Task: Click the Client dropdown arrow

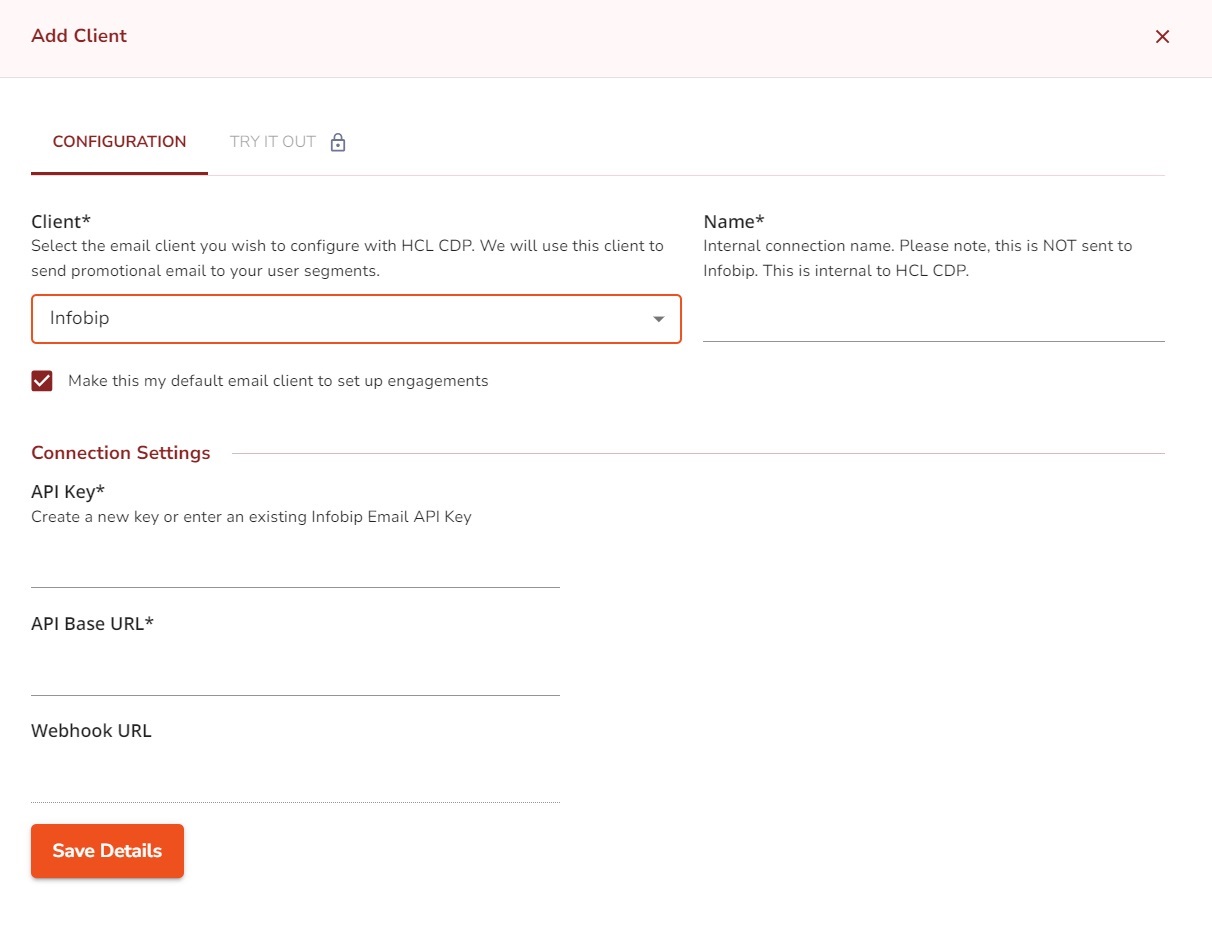Action: [658, 319]
